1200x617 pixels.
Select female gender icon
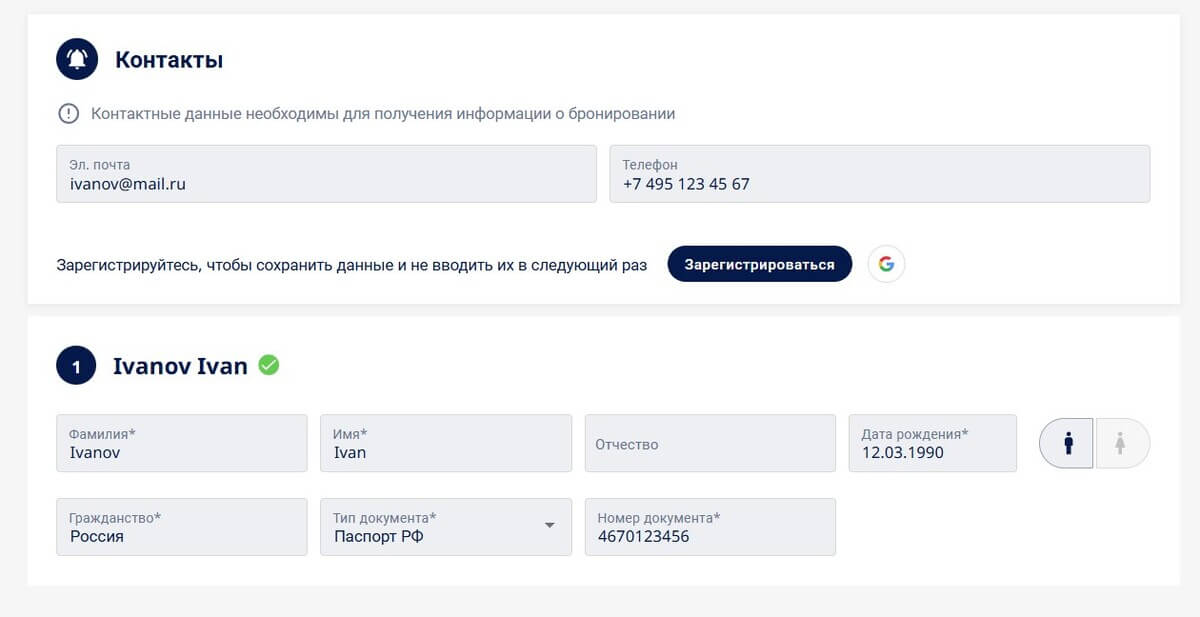coord(1122,443)
